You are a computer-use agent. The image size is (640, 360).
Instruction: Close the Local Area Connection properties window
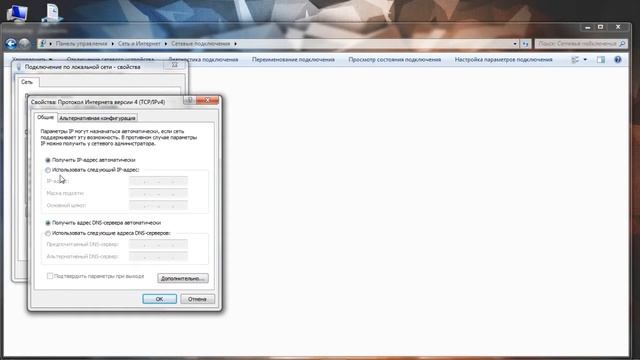pos(175,65)
